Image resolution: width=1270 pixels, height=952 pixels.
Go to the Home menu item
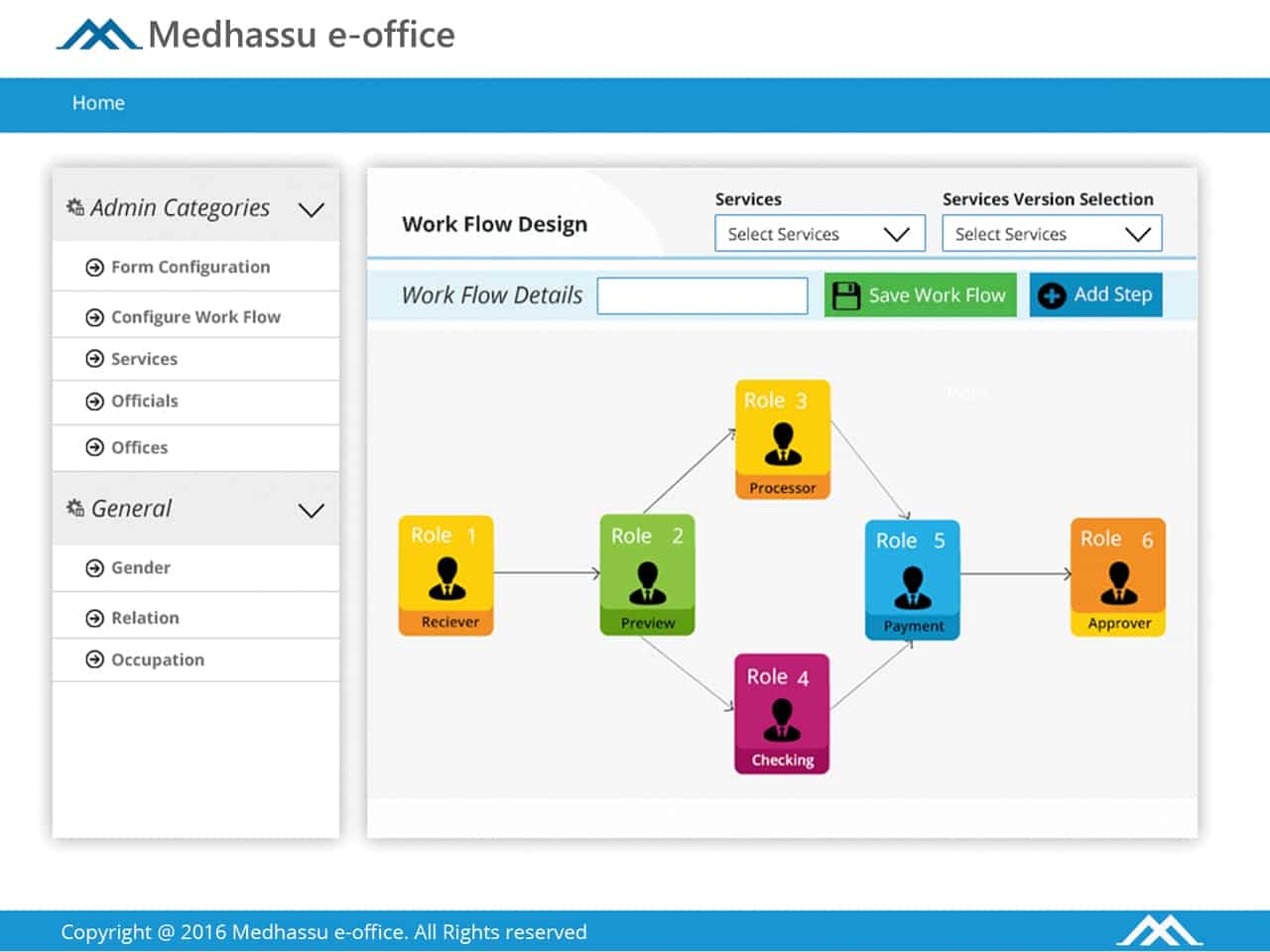(98, 103)
